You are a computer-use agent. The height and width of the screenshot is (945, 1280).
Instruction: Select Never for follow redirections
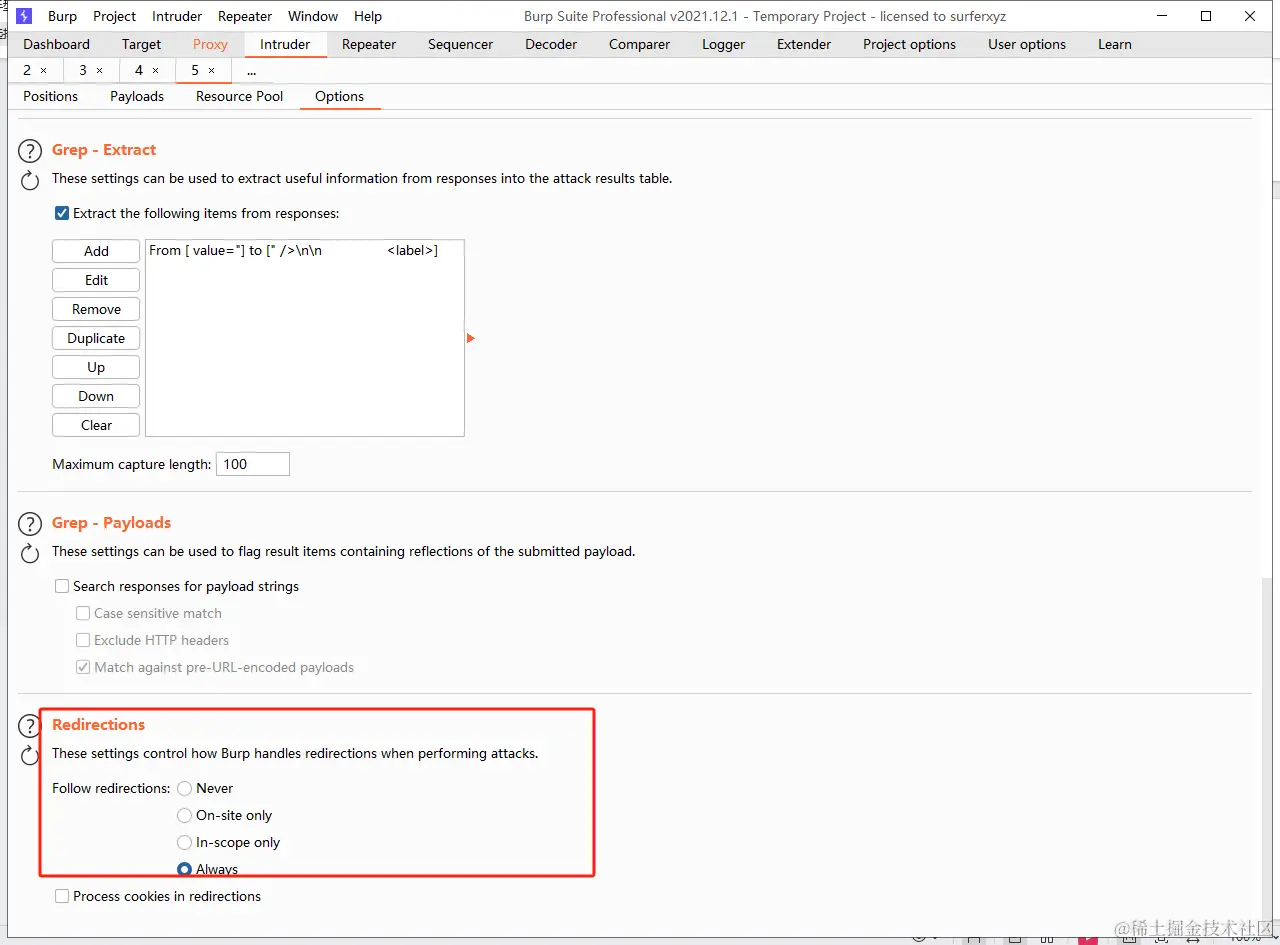[184, 788]
